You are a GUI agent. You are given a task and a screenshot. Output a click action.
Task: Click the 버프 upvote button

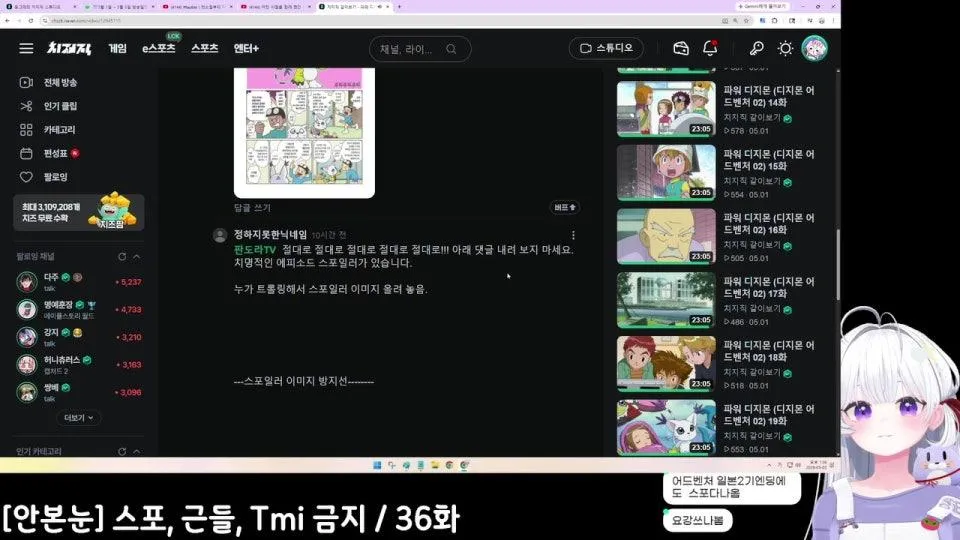564,208
